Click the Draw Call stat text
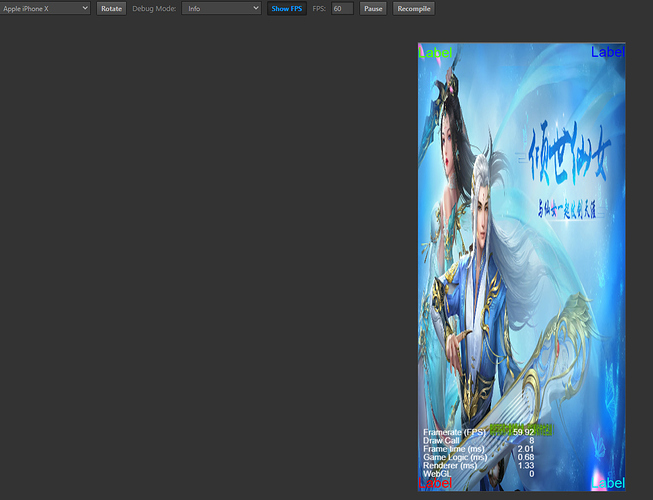This screenshot has width=653, height=500. [x=441, y=440]
